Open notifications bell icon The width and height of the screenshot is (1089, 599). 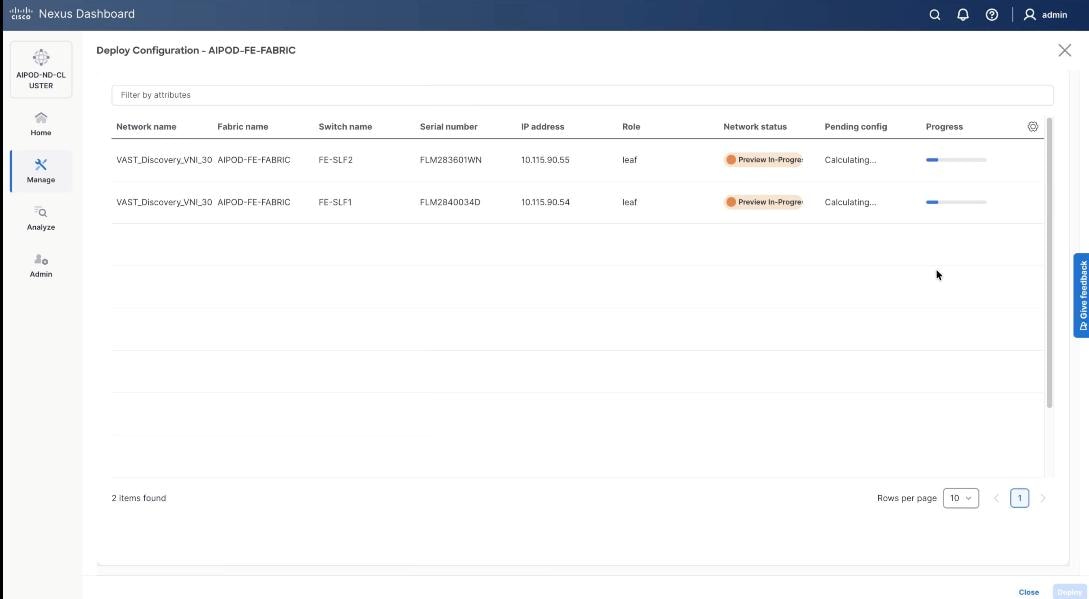[963, 15]
